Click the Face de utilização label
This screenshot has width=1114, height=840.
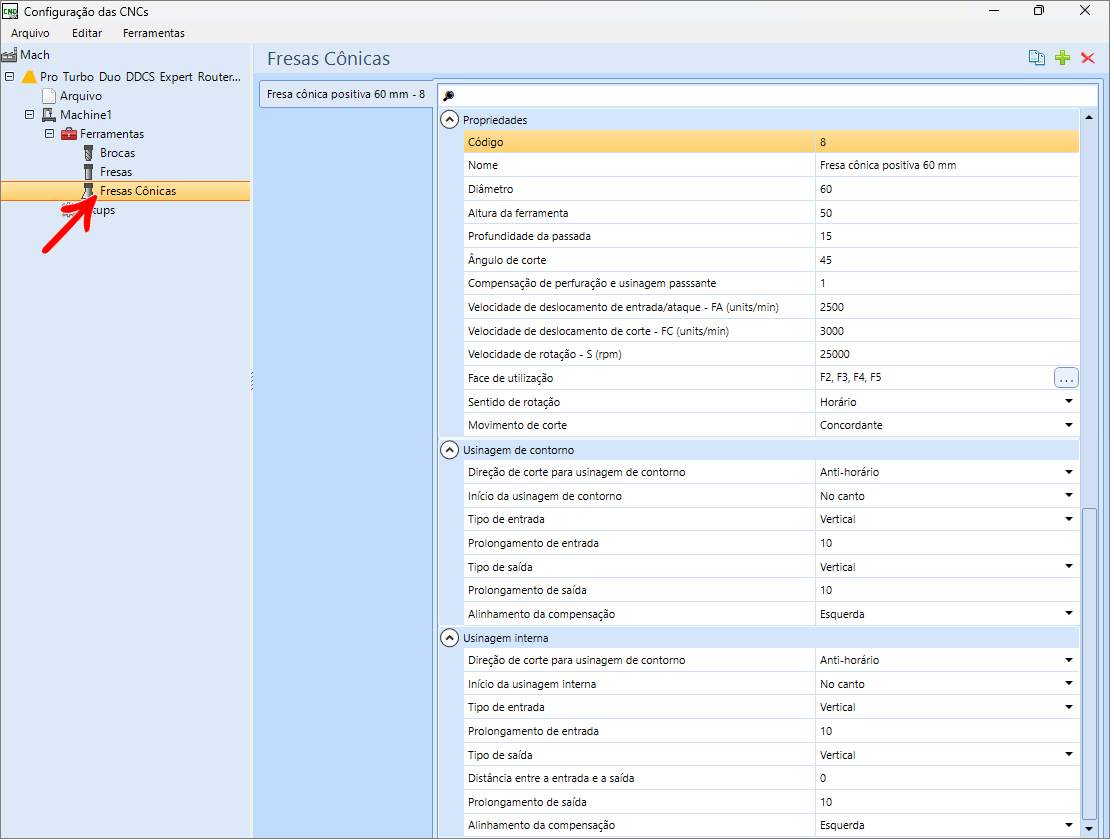point(510,378)
